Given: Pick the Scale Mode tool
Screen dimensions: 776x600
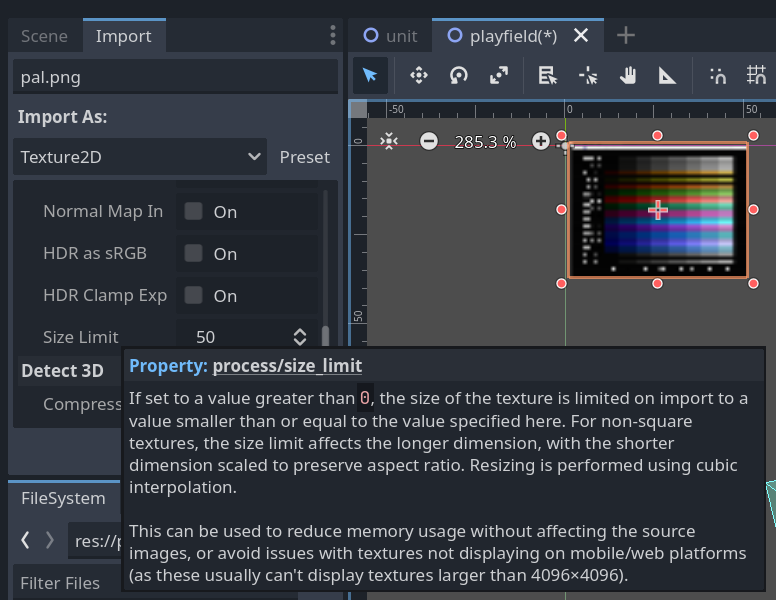Looking at the screenshot, I should pos(499,76).
